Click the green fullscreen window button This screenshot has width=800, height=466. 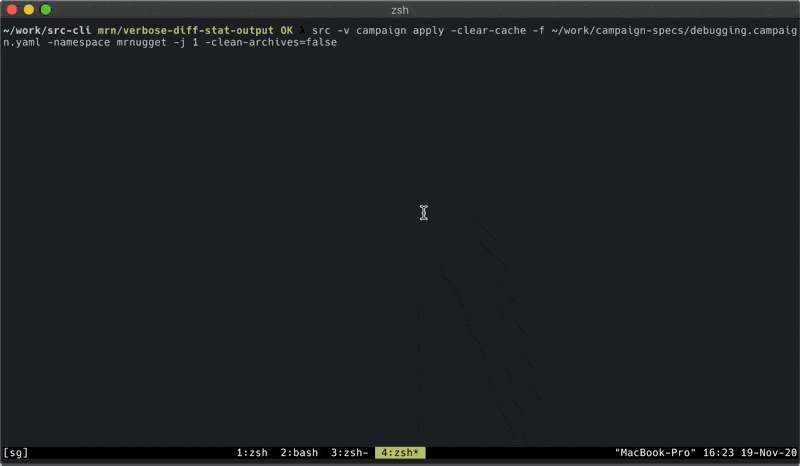point(45,10)
